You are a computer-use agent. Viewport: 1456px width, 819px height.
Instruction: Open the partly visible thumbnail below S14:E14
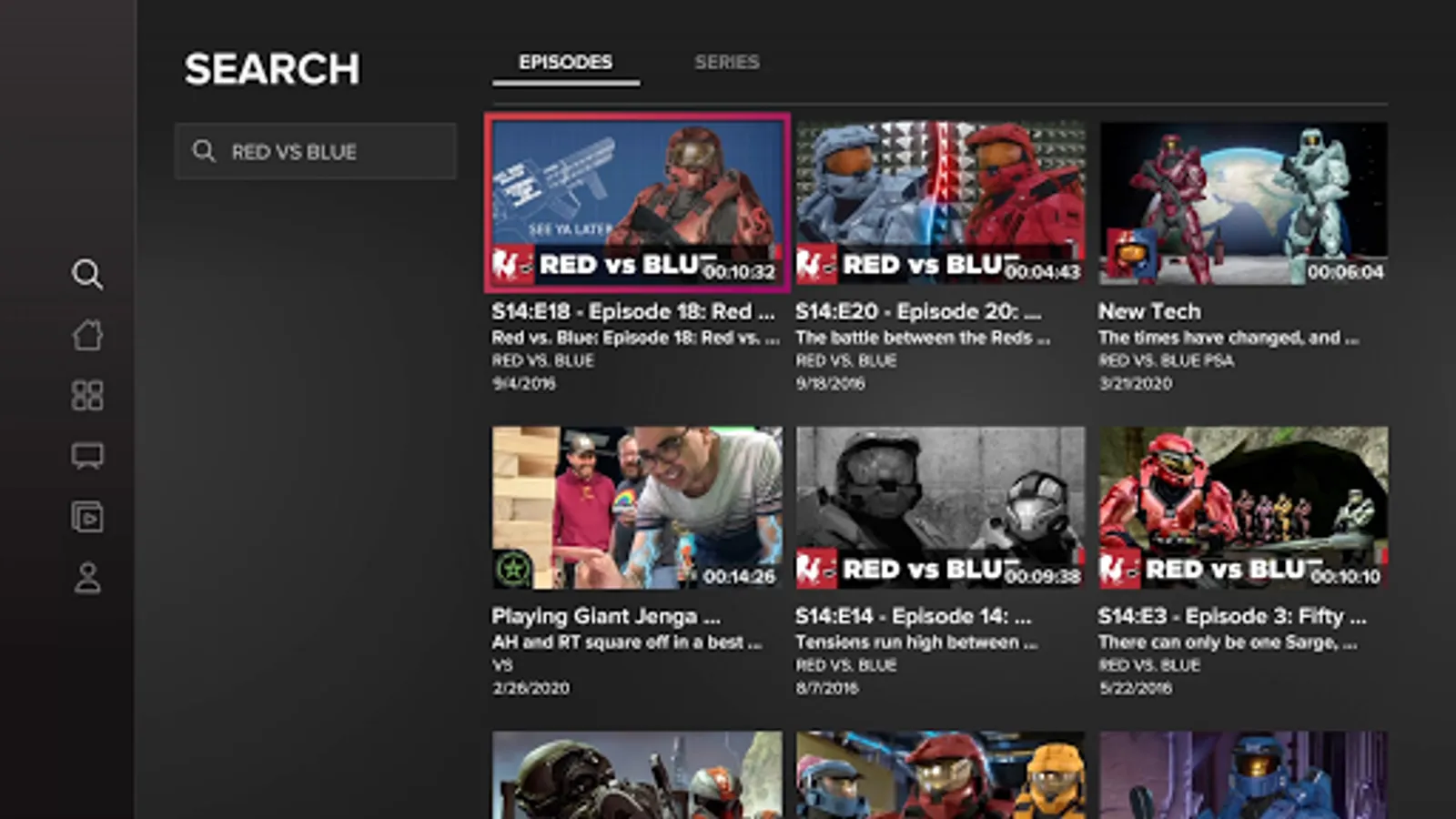941,775
